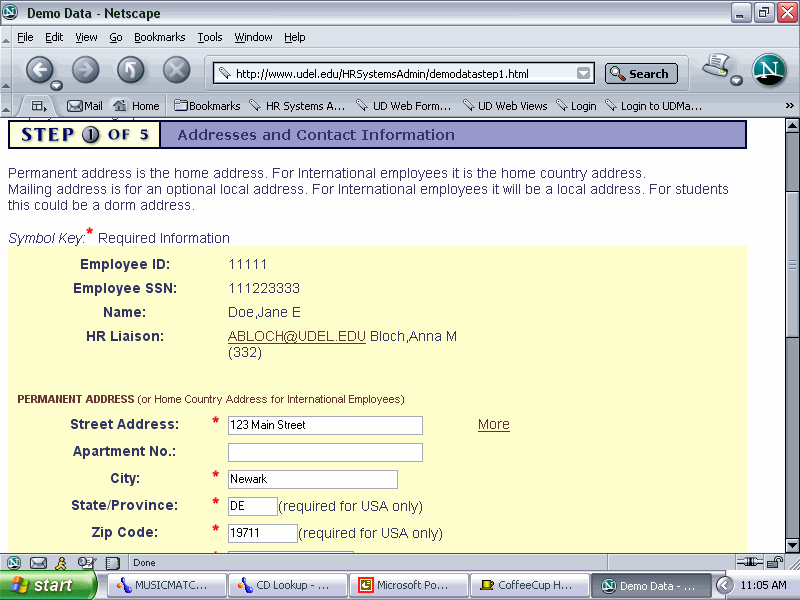This screenshot has height=600, width=800.
Task: Go to Home in the personal toolbar
Action: click(x=136, y=106)
